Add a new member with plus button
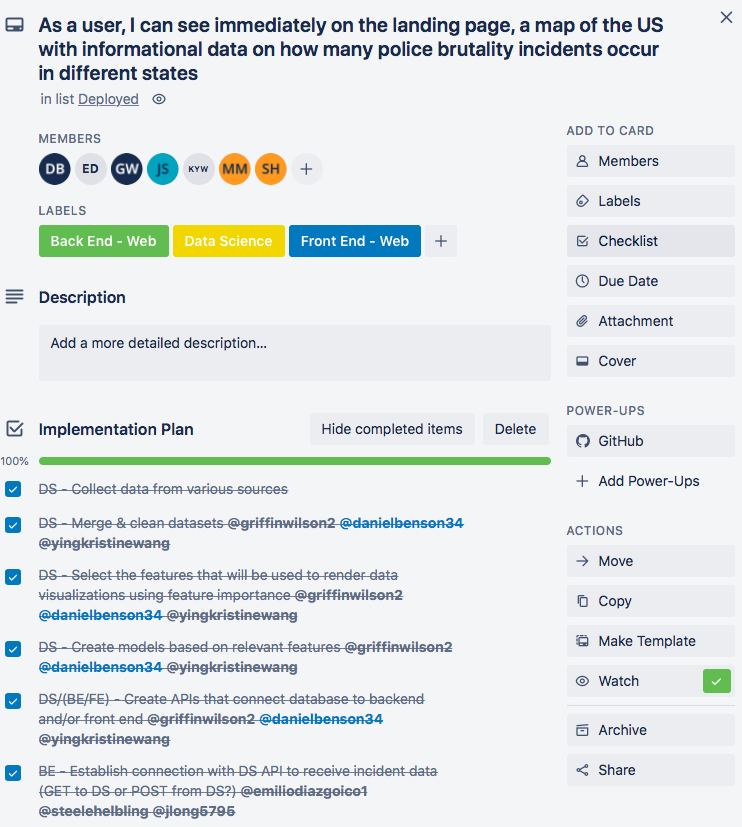Screen dimensions: 742x827 click(307, 169)
